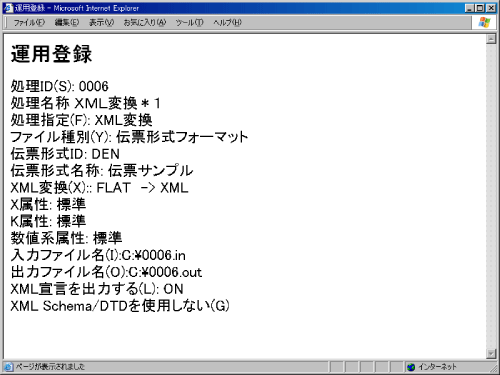Click the Internet Explorer title bar icon
Viewport: 500px width, 375px height.
8,8
